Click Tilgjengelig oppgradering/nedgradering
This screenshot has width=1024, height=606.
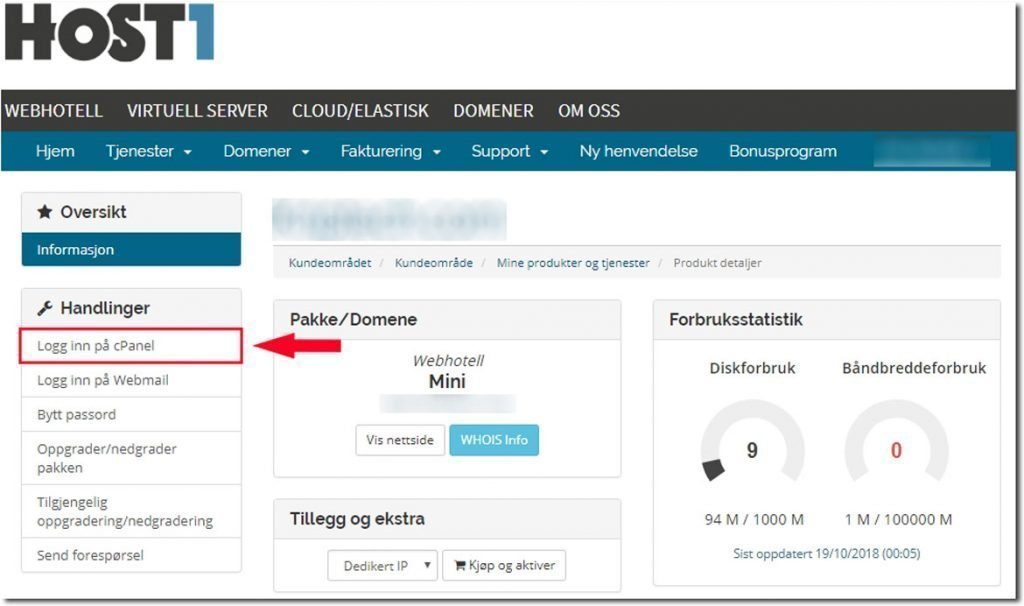coord(131,511)
